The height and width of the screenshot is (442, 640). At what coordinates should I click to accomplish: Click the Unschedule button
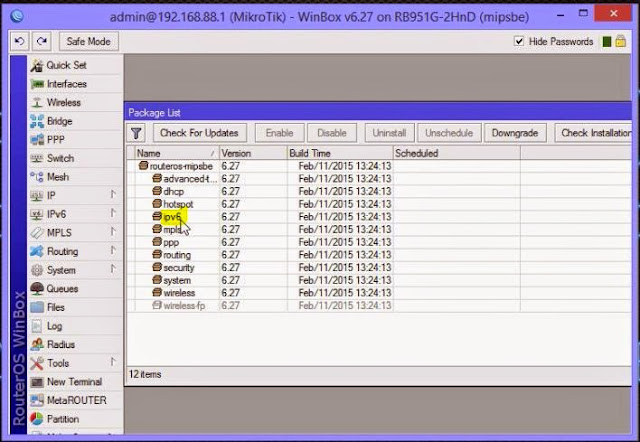pos(449,133)
